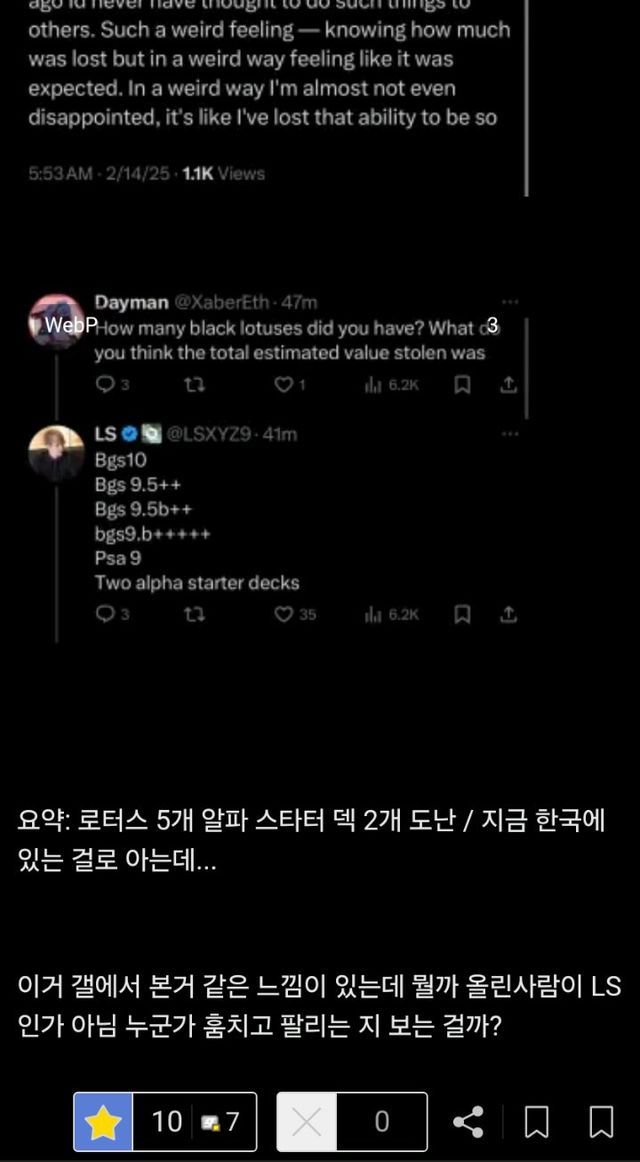
Task: Tap the share icon in bottom bar
Action: (x=468, y=1122)
